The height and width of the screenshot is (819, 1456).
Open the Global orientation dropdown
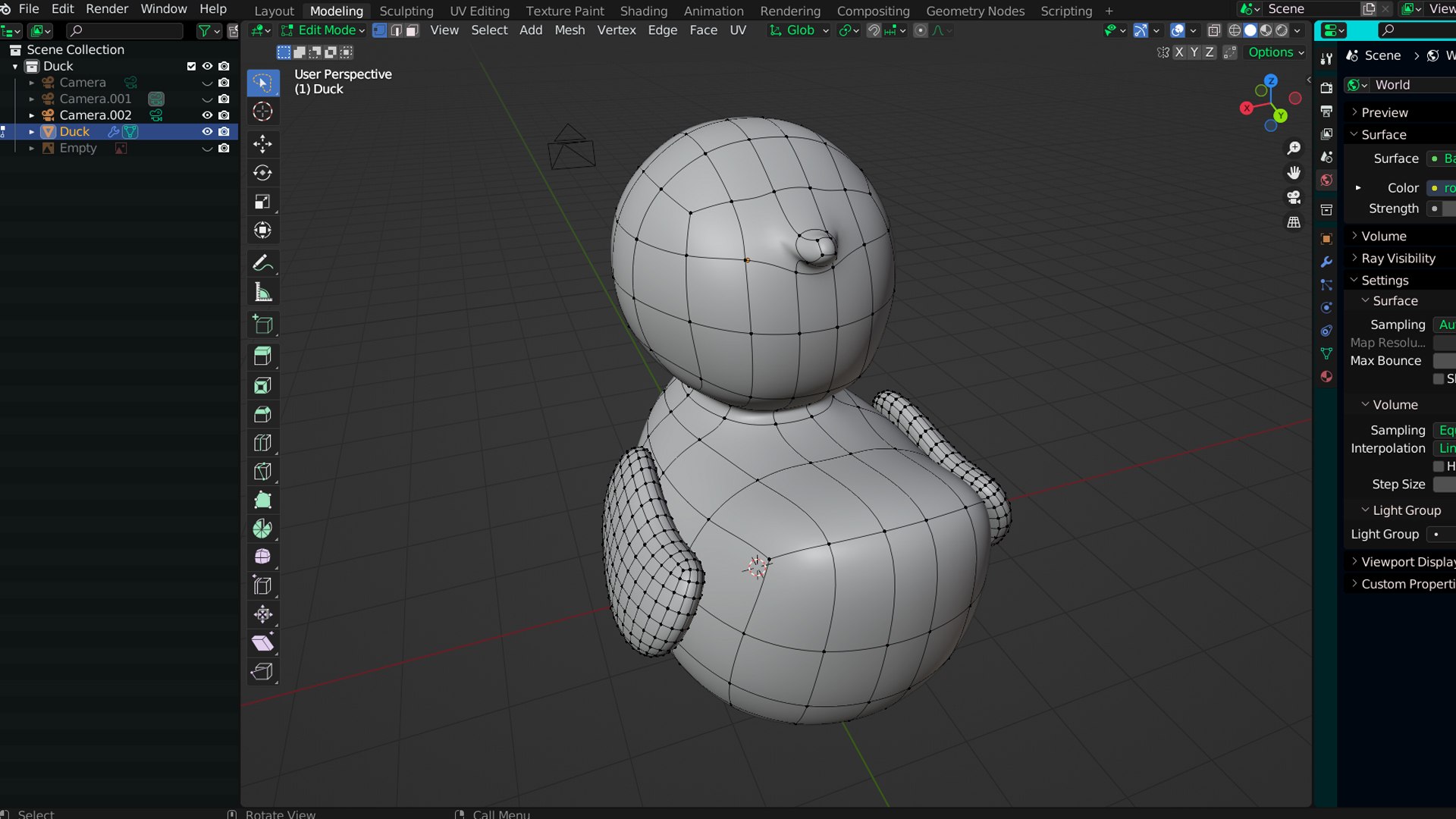pos(799,30)
